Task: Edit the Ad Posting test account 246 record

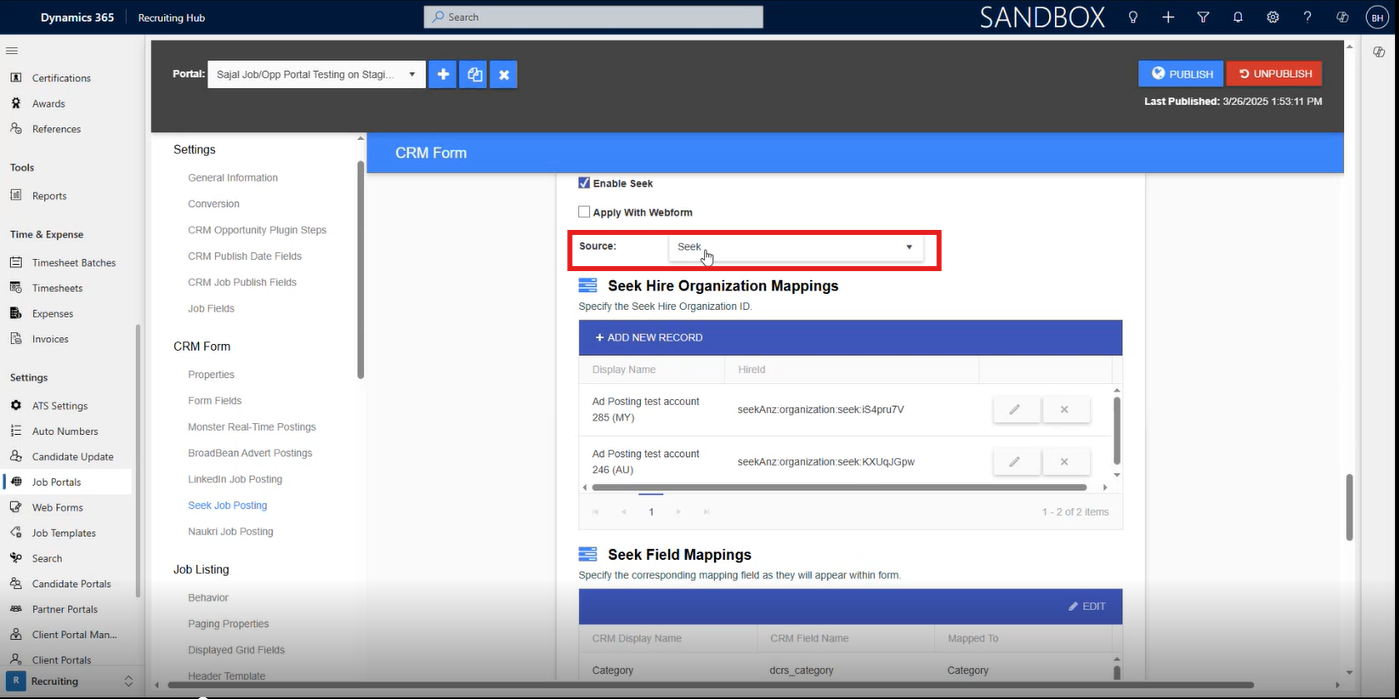Action: (x=1015, y=461)
